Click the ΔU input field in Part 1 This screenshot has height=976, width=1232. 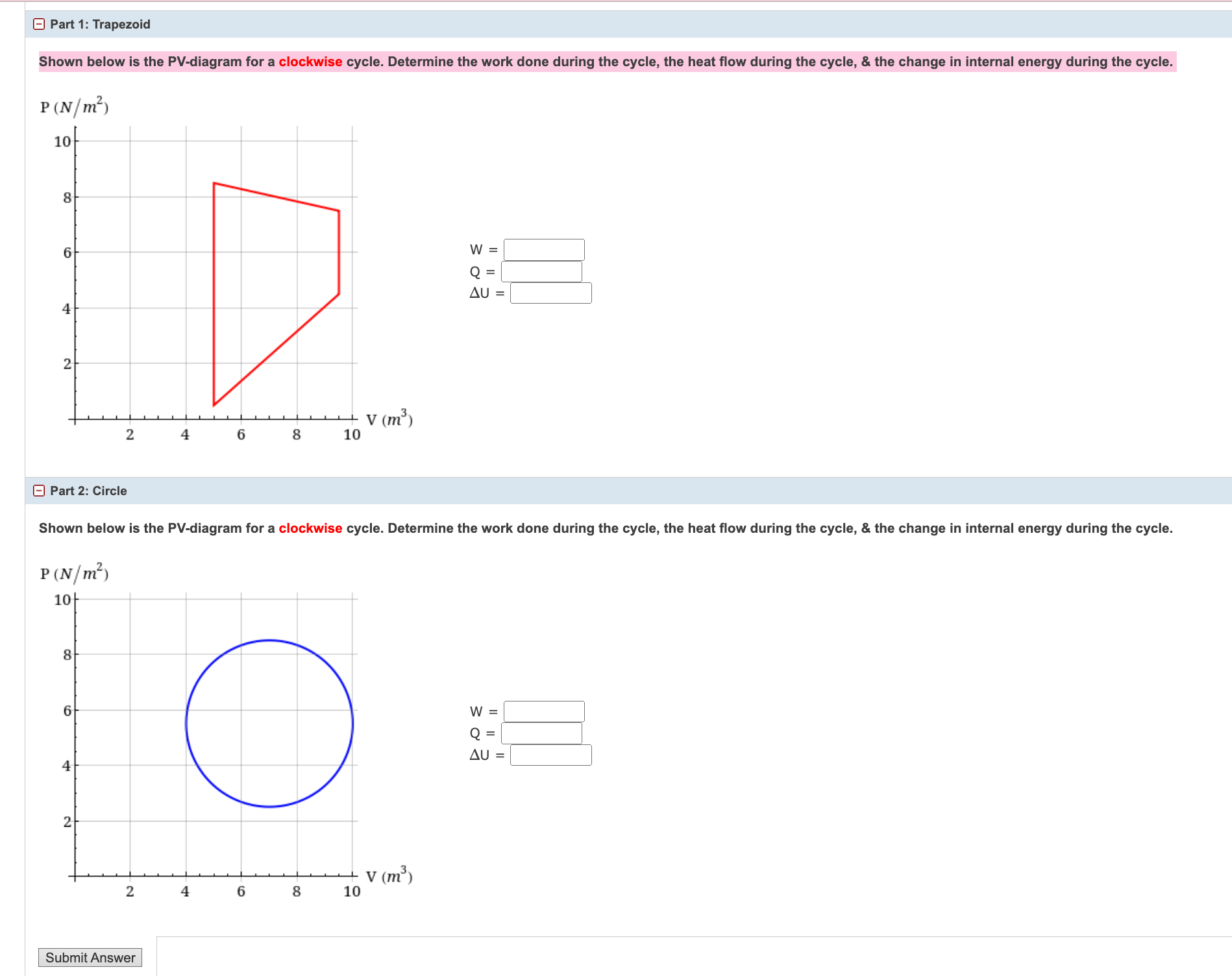pyautogui.click(x=550, y=294)
